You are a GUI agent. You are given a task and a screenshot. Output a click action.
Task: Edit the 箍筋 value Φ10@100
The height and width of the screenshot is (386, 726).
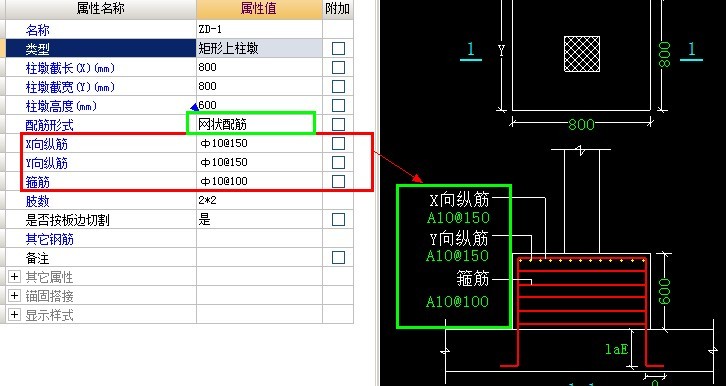point(259,181)
